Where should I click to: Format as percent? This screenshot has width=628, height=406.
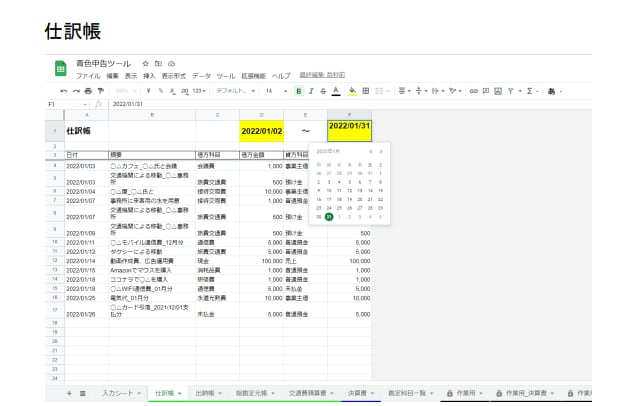(x=160, y=91)
